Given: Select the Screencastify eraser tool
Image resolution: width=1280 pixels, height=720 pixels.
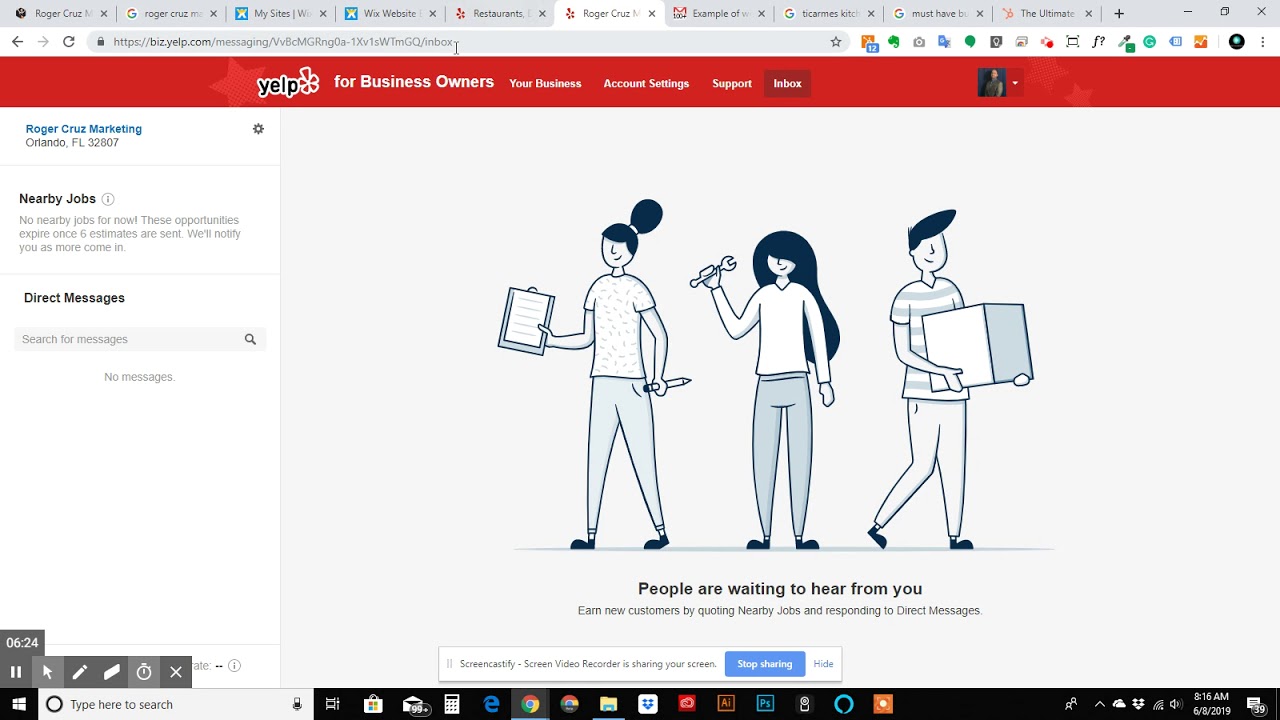Looking at the screenshot, I should (111, 672).
